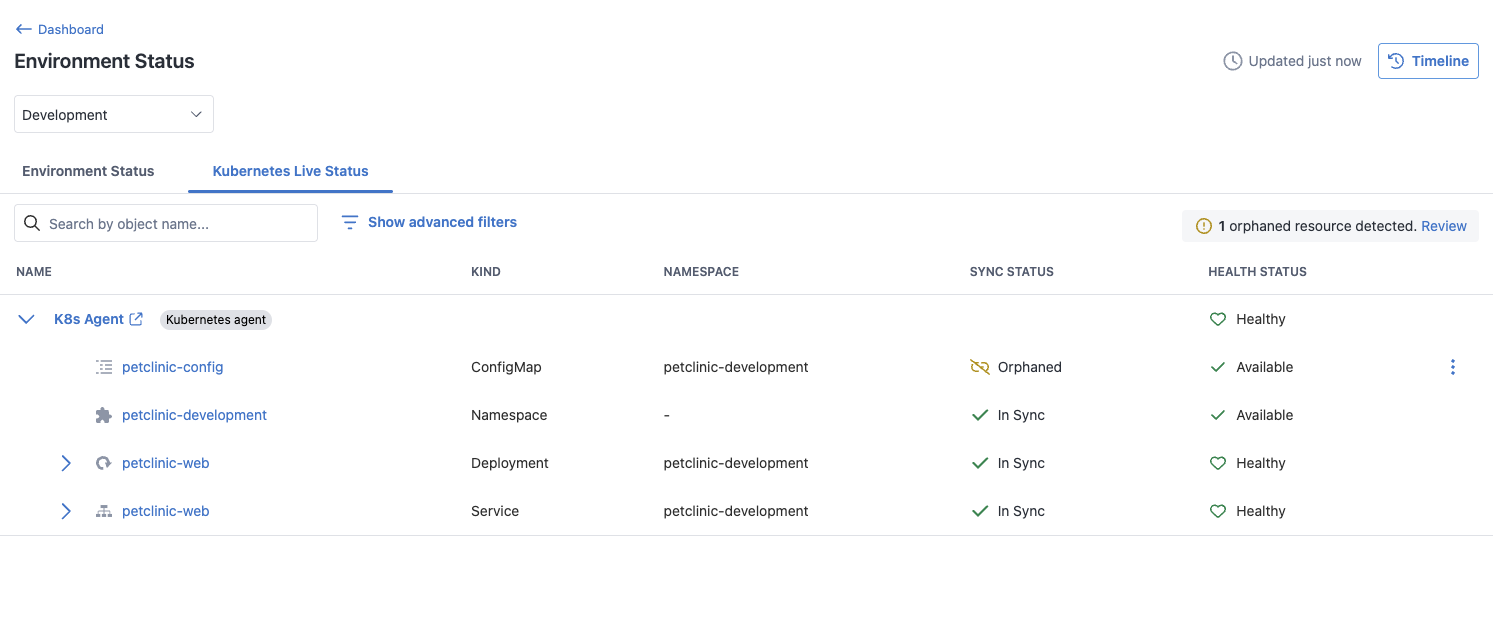Click the NAMESPACE column header
The image size is (1493, 636).
[701, 272]
